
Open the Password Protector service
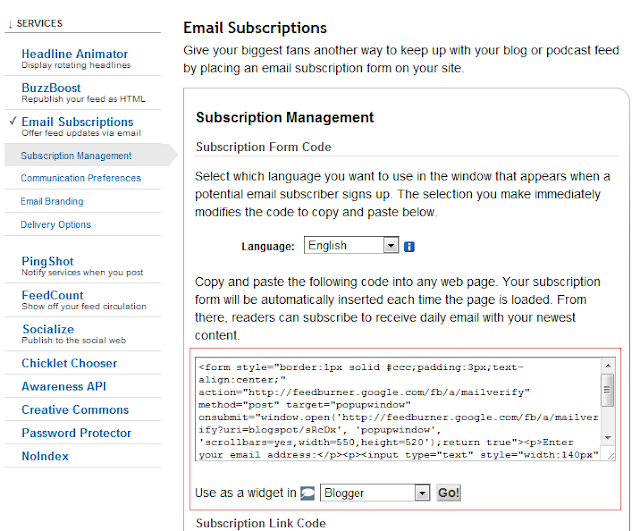76,433
